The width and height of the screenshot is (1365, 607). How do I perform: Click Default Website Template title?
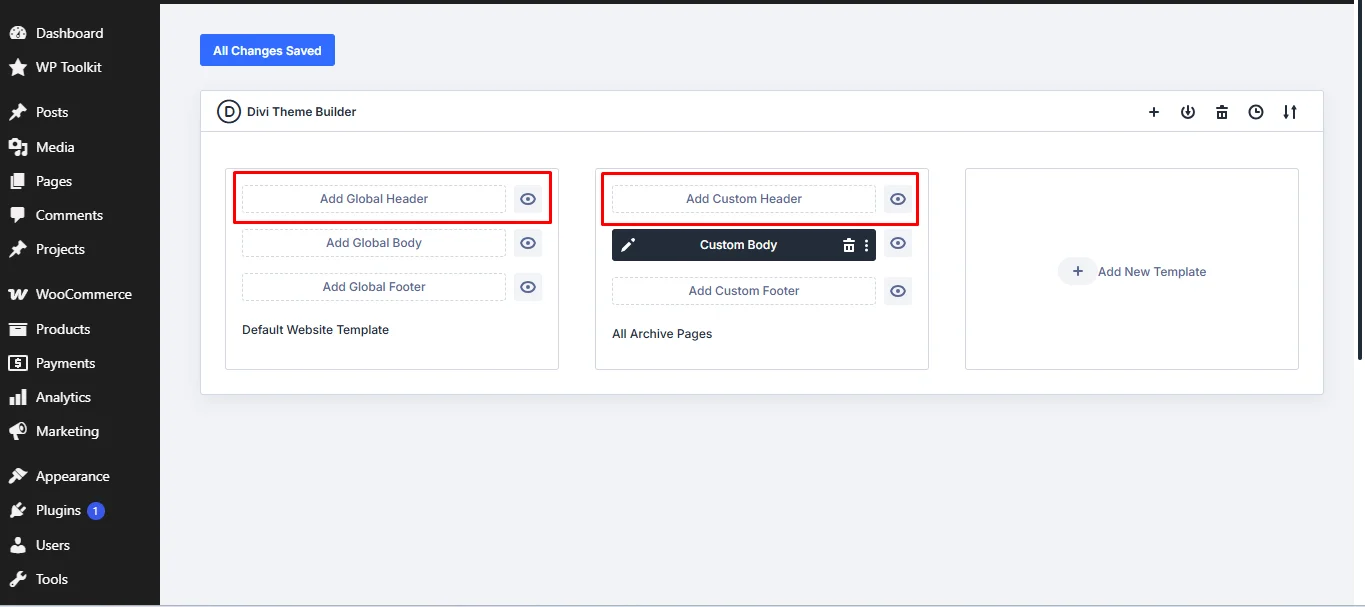click(x=315, y=330)
